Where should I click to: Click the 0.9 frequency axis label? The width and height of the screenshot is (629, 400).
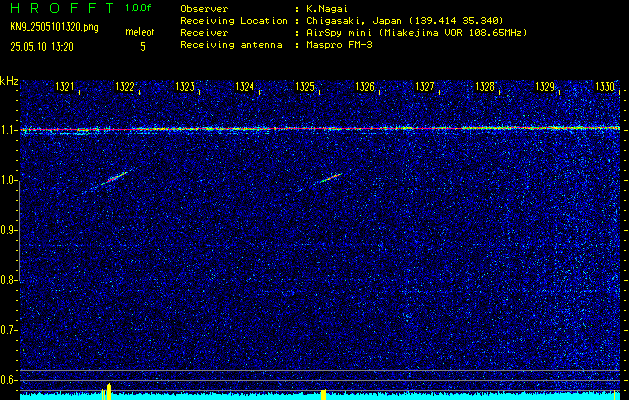pos(7,230)
